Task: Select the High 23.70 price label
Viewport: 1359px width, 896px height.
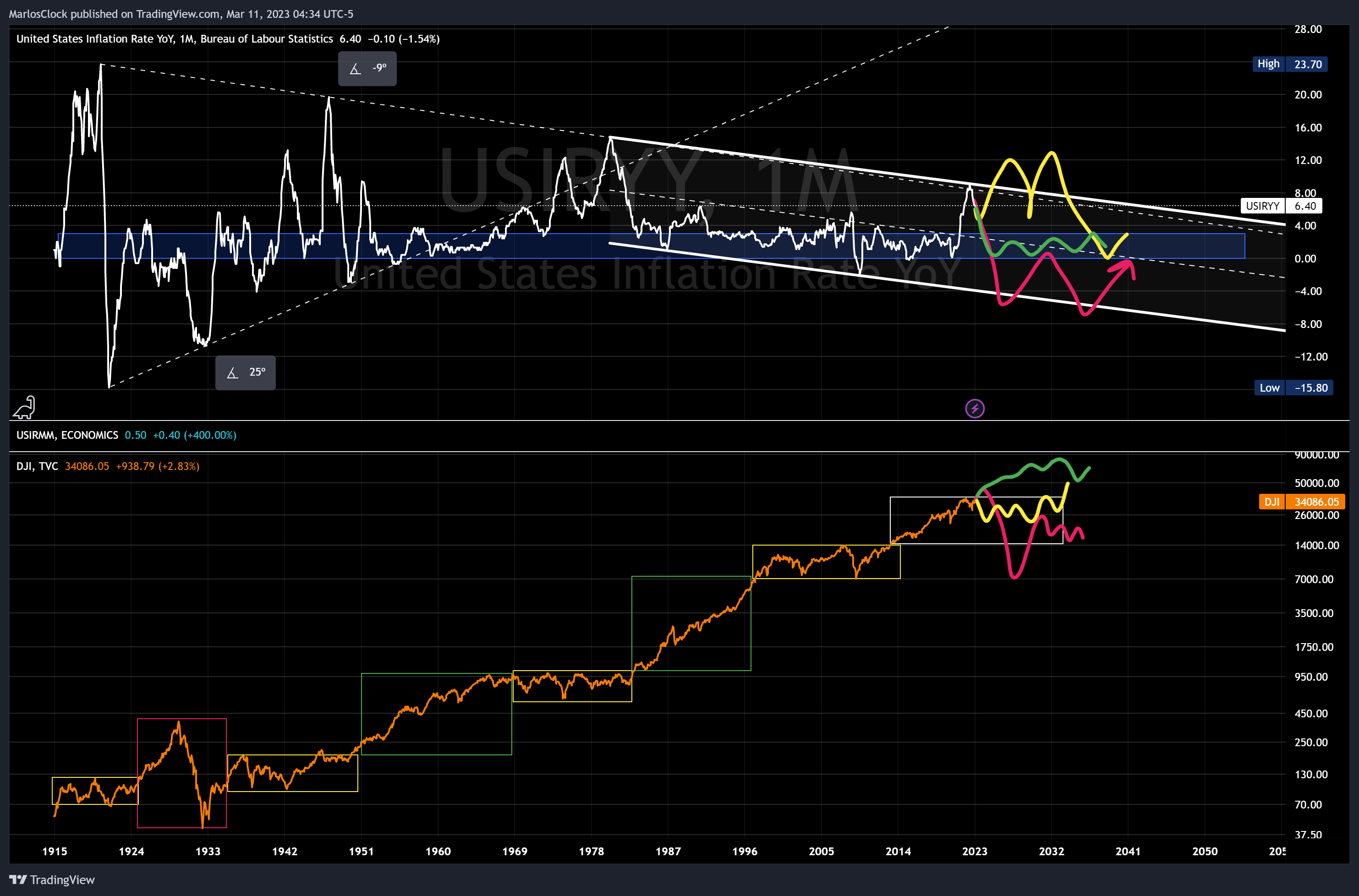Action: pos(1289,64)
